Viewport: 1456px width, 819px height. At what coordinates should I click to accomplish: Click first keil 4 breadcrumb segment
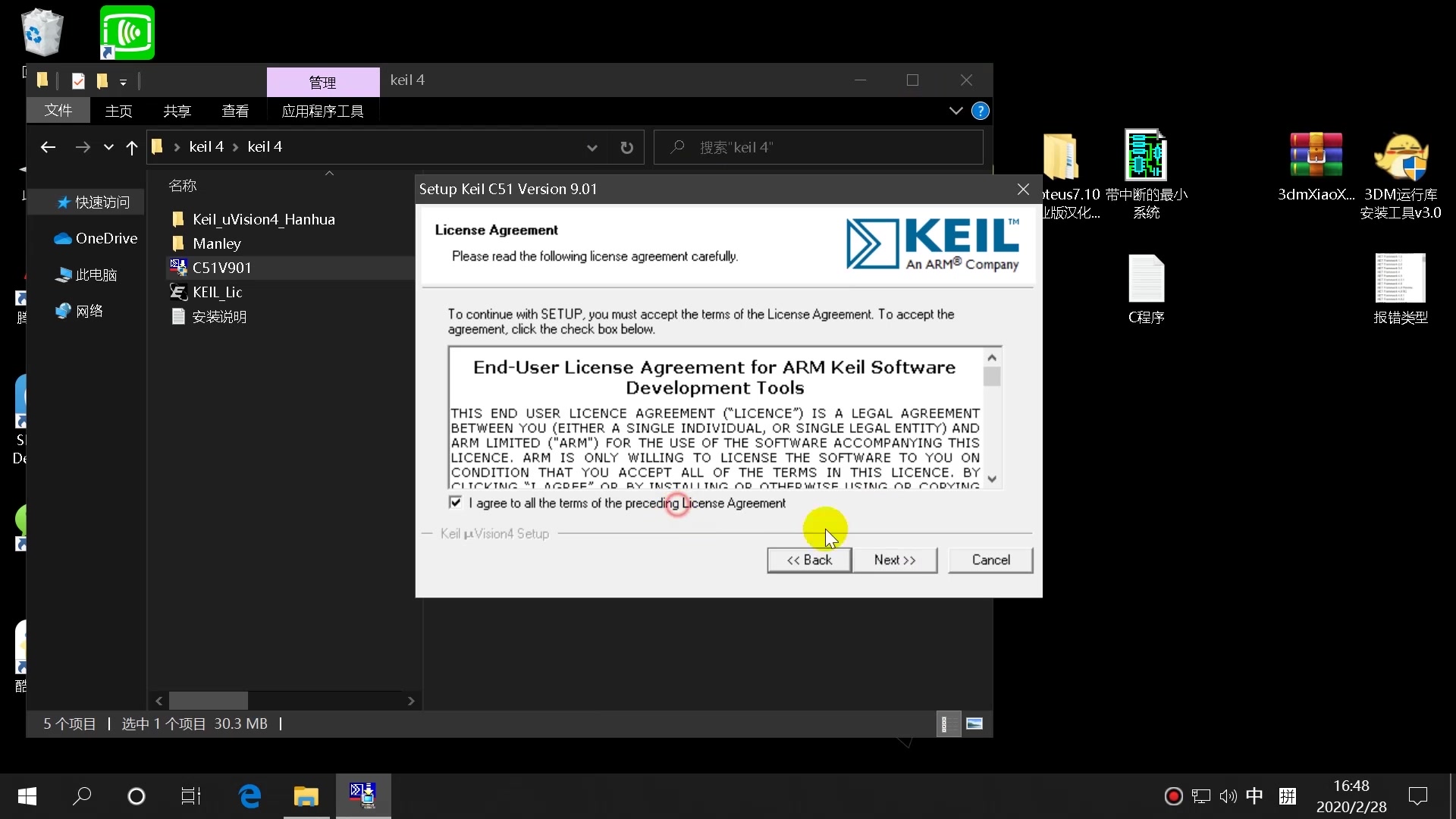pyautogui.click(x=206, y=147)
